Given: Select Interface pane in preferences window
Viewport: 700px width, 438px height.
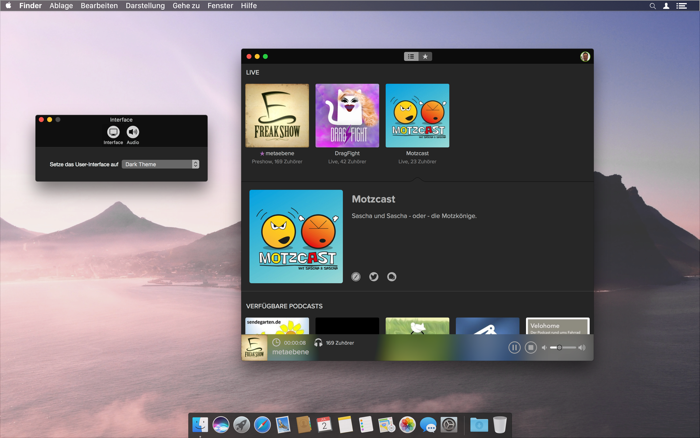Looking at the screenshot, I should [113, 135].
